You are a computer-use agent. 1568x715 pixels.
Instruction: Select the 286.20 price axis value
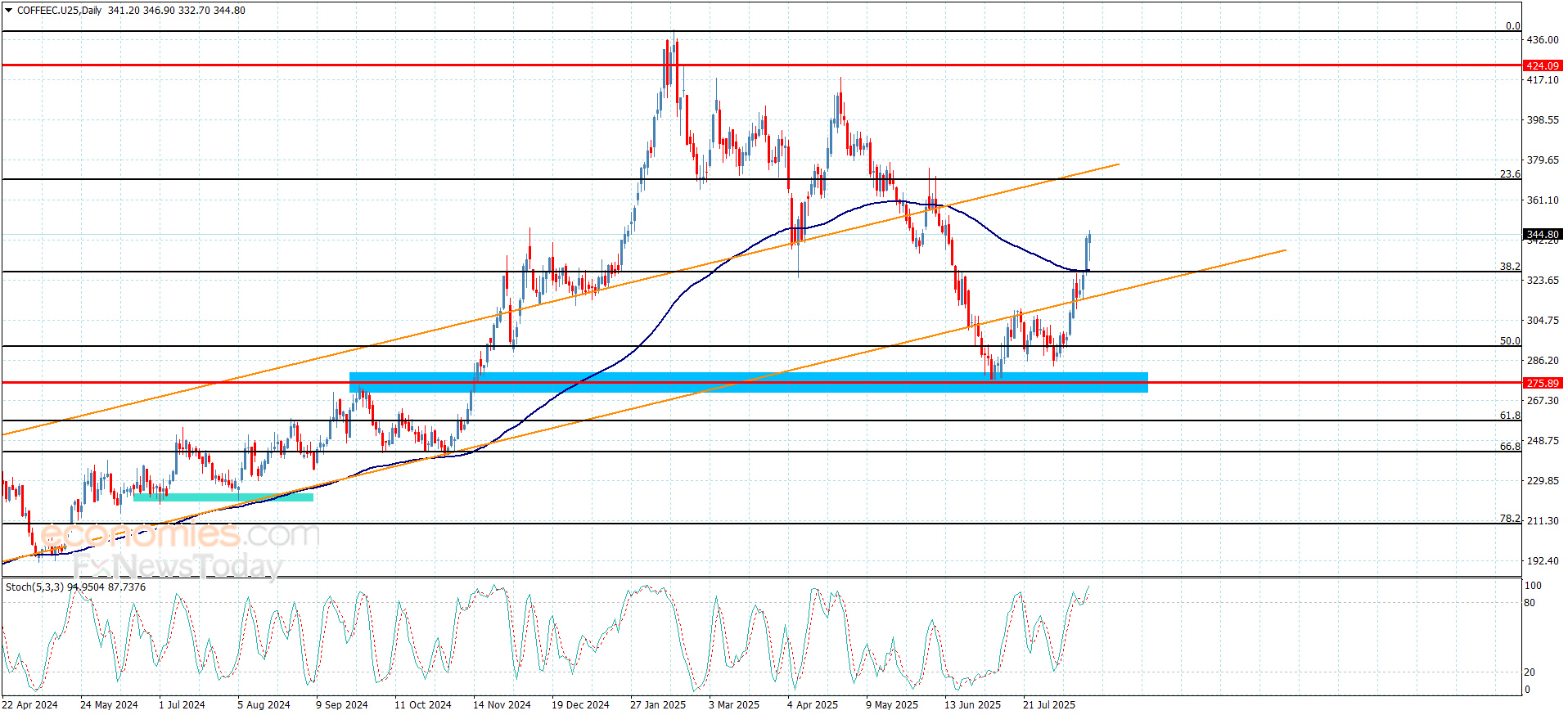point(1543,361)
